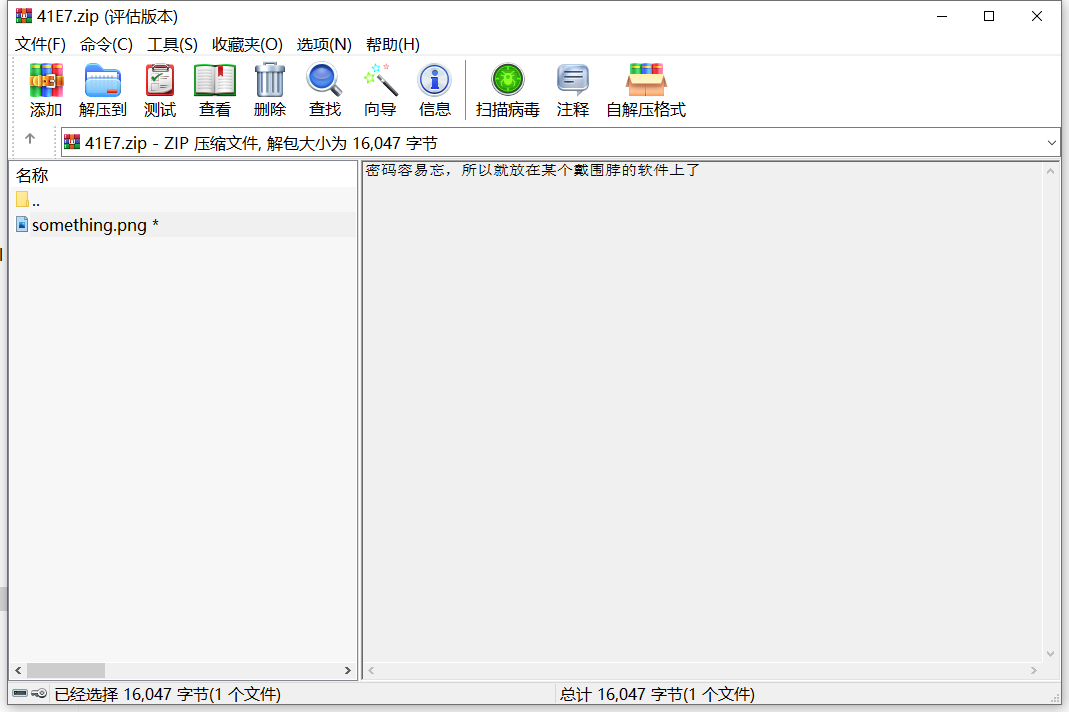
Task: Open the Tools (工具) menu
Action: tap(172, 44)
